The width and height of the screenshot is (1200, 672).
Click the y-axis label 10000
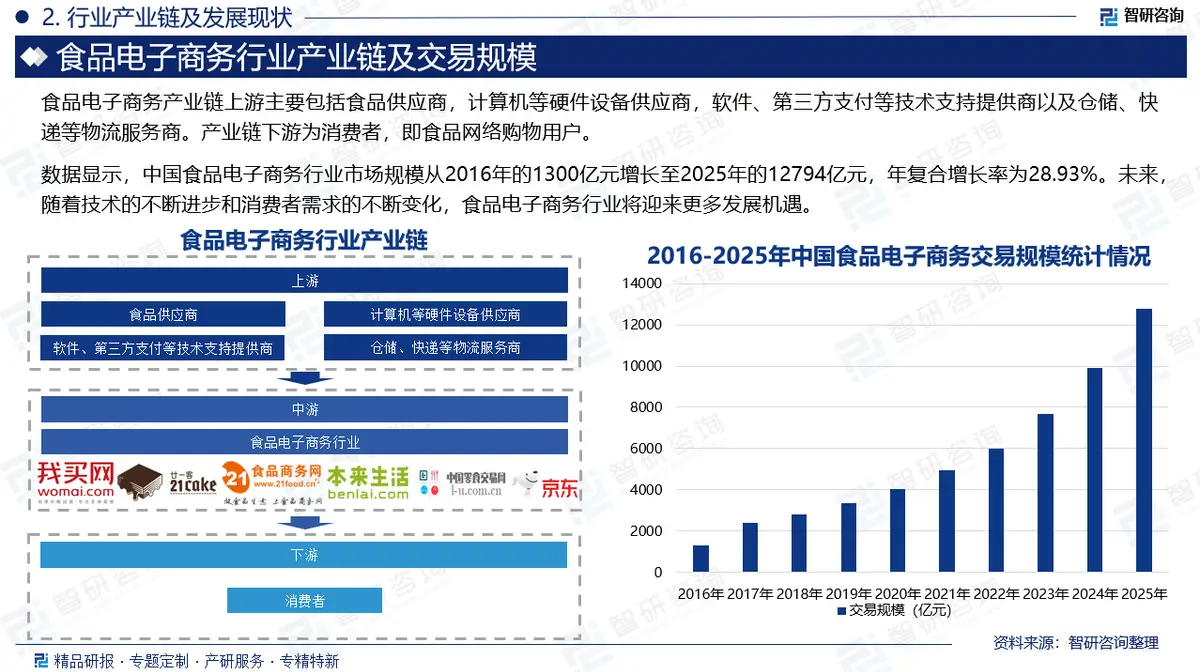[x=641, y=366]
